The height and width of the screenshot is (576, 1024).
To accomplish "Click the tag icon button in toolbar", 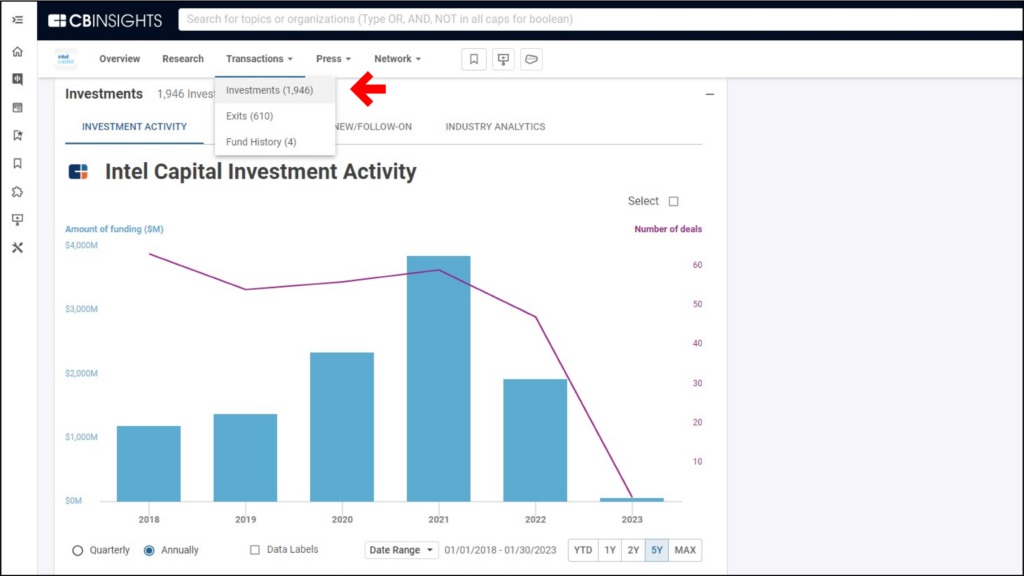I will coord(532,59).
